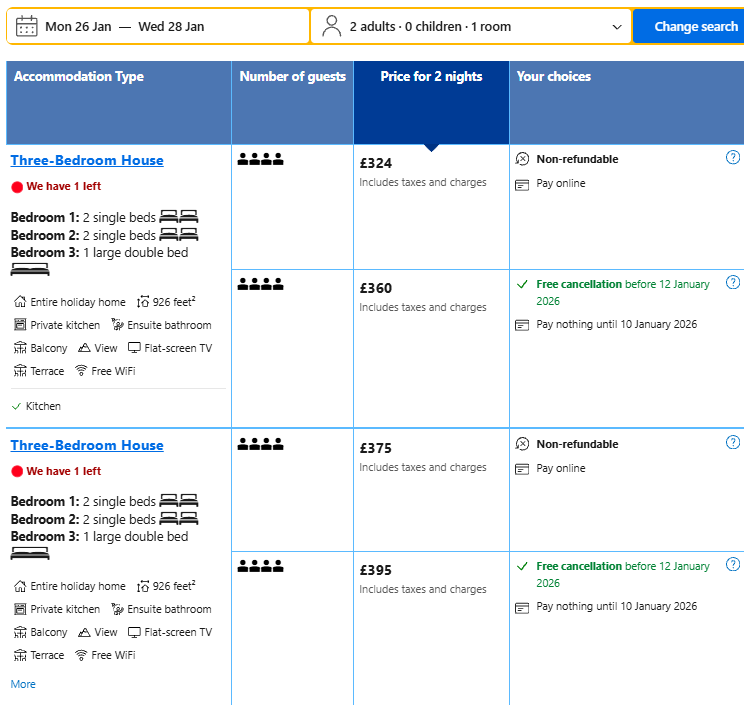Click the 'Price for 2 nights' column header

tap(431, 77)
